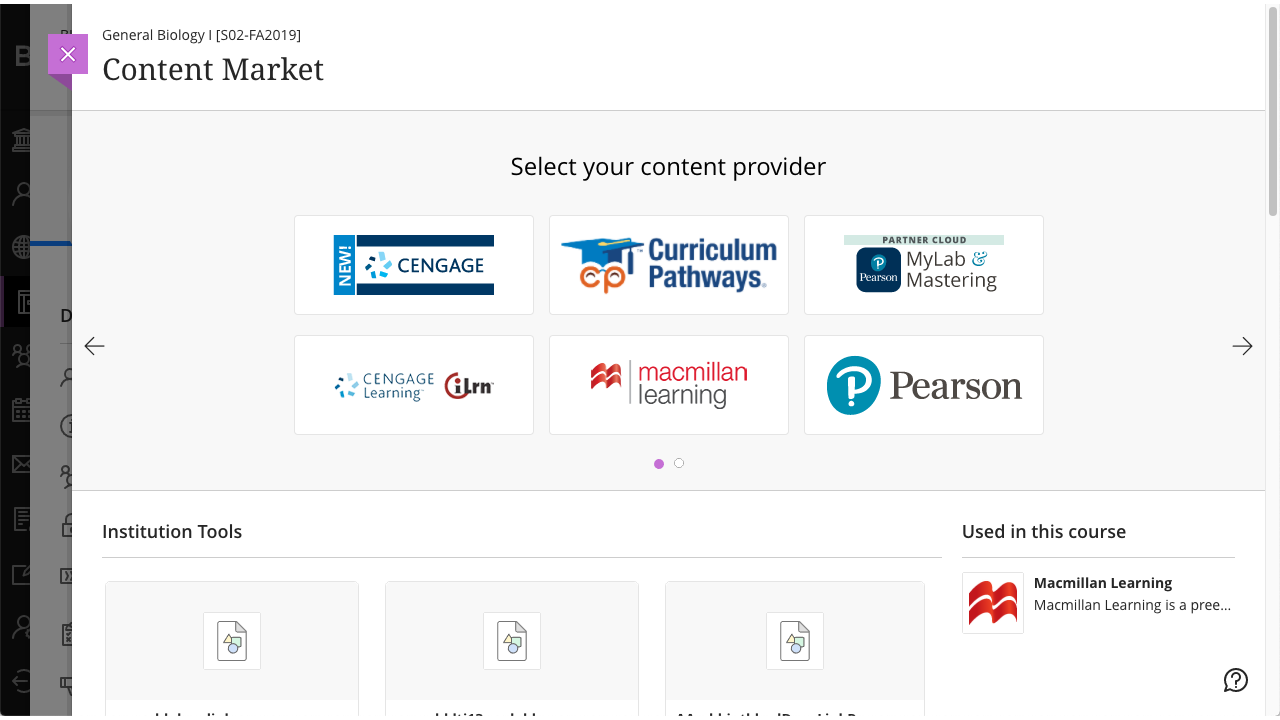
Task: Open the help question mark icon
Action: [1236, 680]
